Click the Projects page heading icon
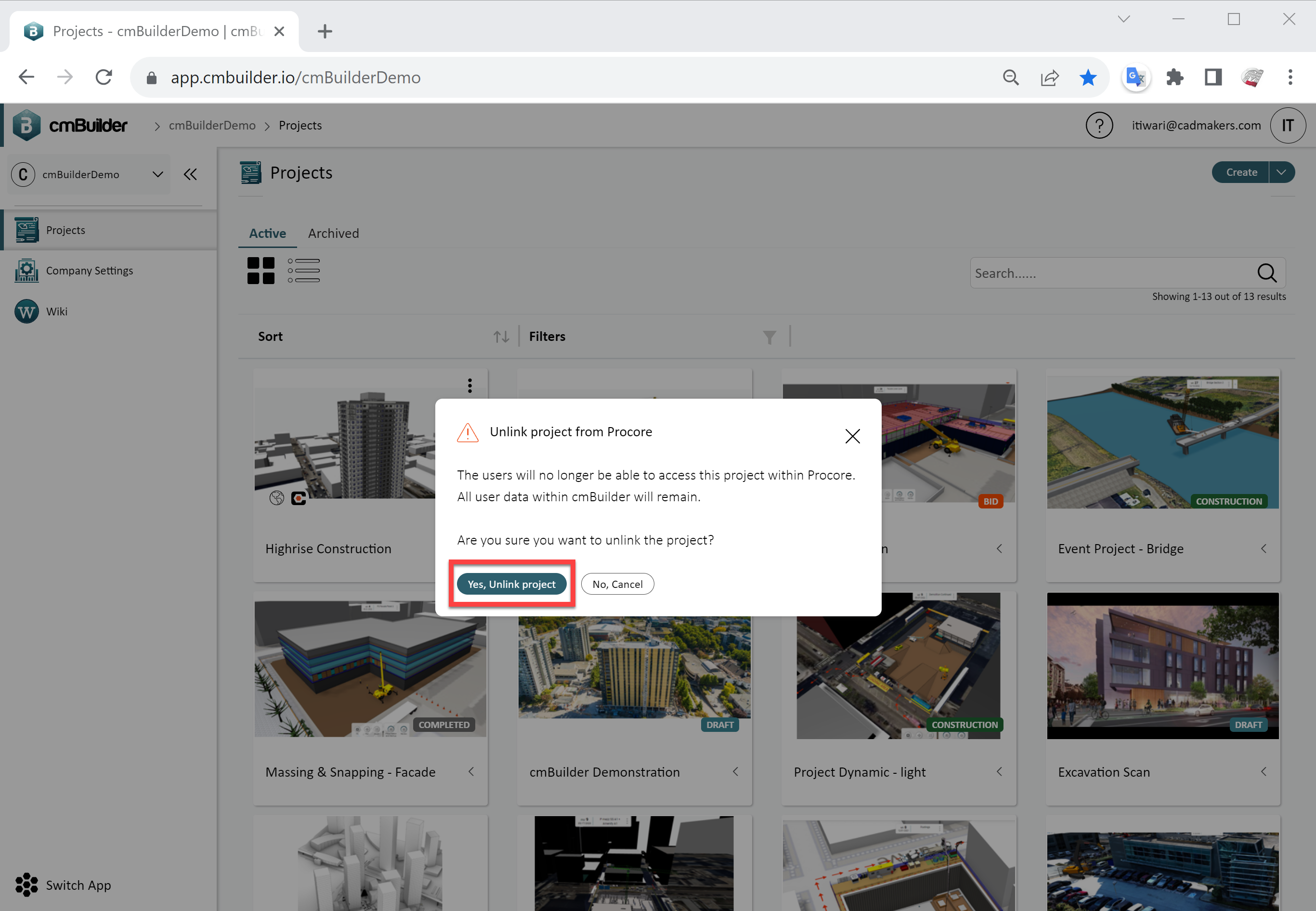Image resolution: width=1316 pixels, height=911 pixels. tap(250, 173)
